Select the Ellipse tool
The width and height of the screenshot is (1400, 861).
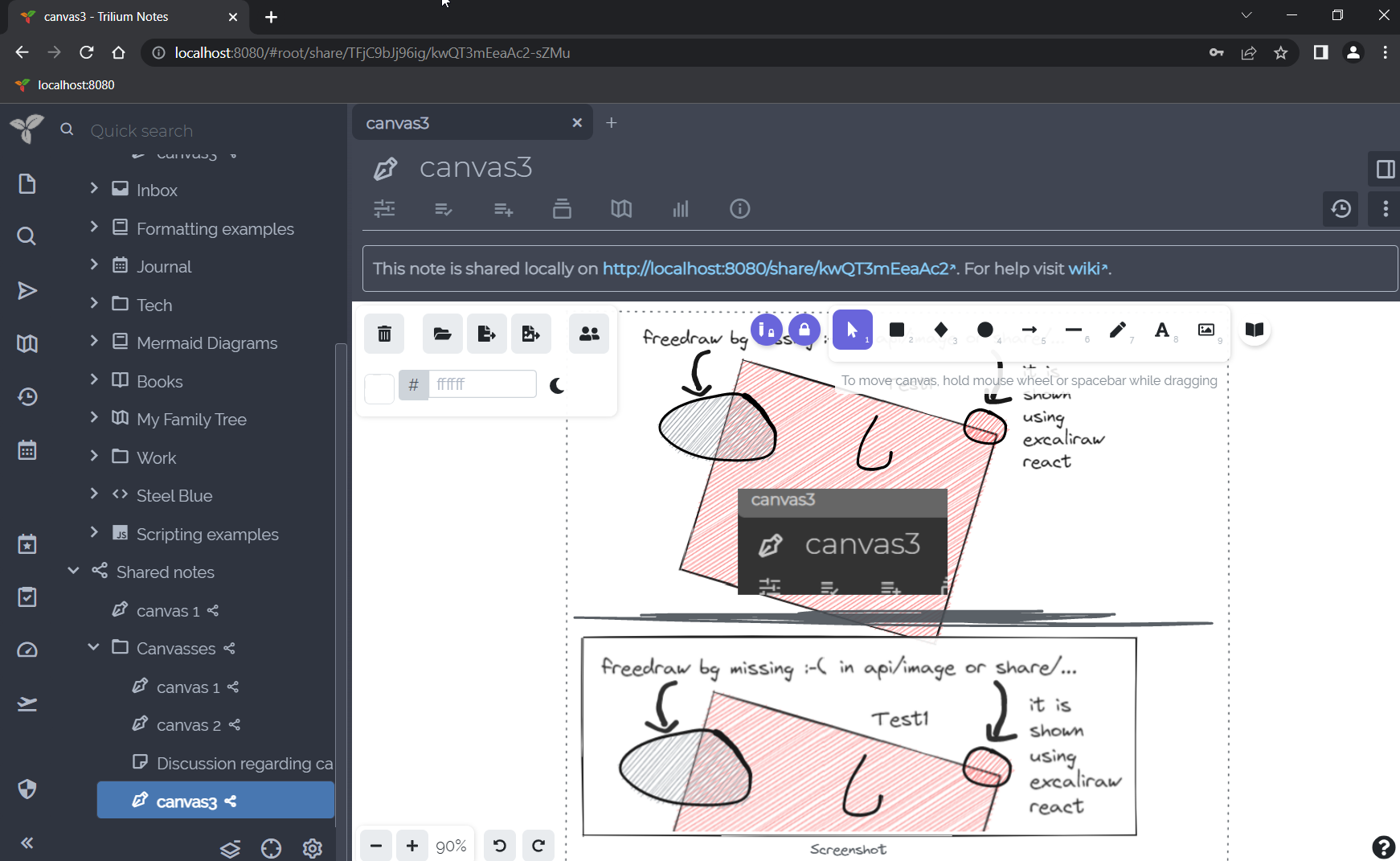tap(985, 330)
